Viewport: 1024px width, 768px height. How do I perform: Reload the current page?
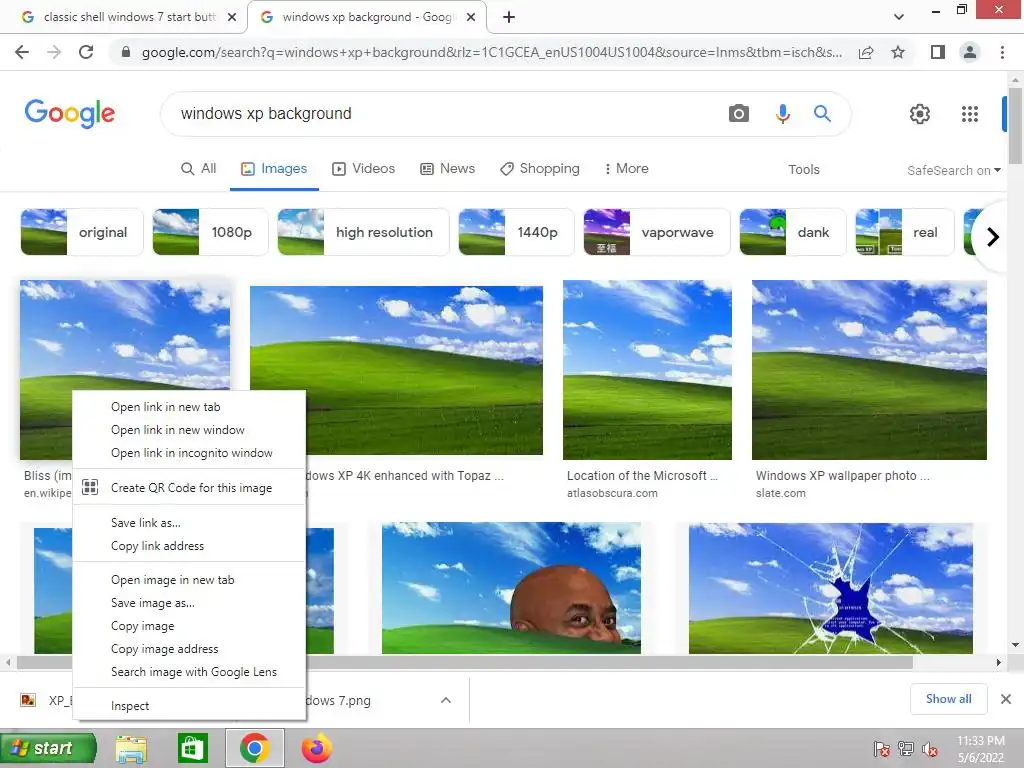pyautogui.click(x=86, y=52)
